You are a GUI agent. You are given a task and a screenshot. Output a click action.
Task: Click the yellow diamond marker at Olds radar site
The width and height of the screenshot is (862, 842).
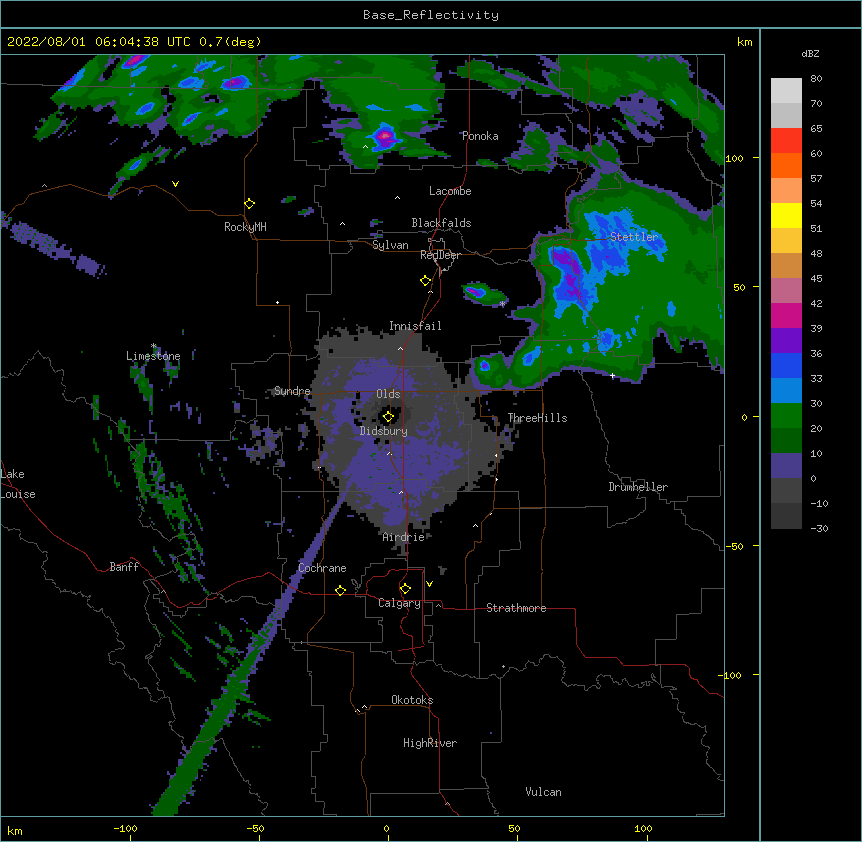pyautogui.click(x=388, y=417)
